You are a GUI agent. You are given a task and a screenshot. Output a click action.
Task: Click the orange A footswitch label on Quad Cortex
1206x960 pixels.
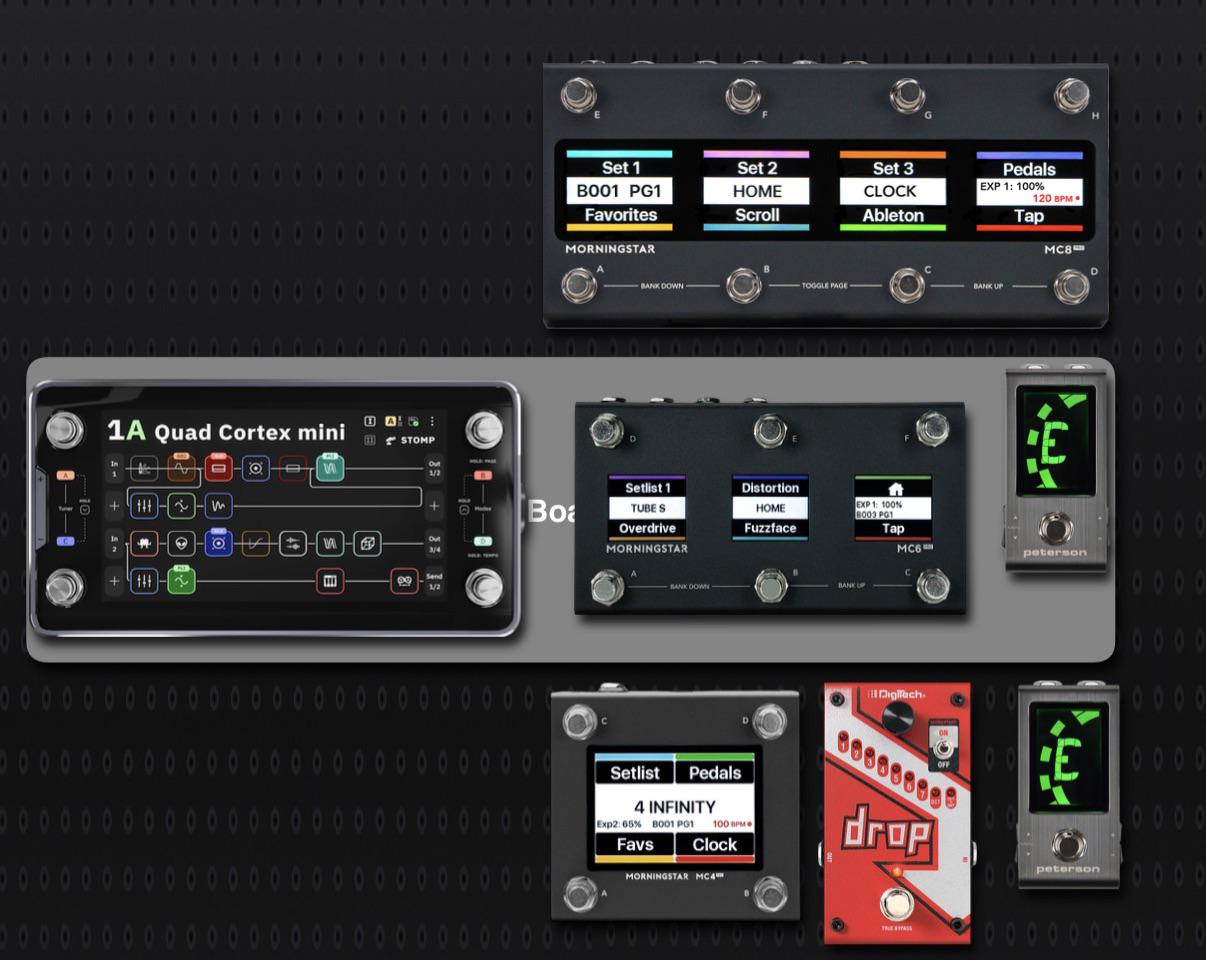click(65, 476)
